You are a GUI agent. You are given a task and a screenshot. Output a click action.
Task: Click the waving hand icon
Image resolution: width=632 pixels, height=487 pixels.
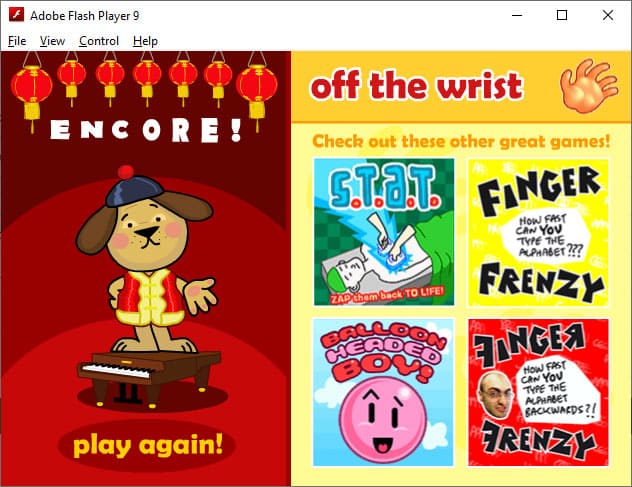tap(588, 86)
